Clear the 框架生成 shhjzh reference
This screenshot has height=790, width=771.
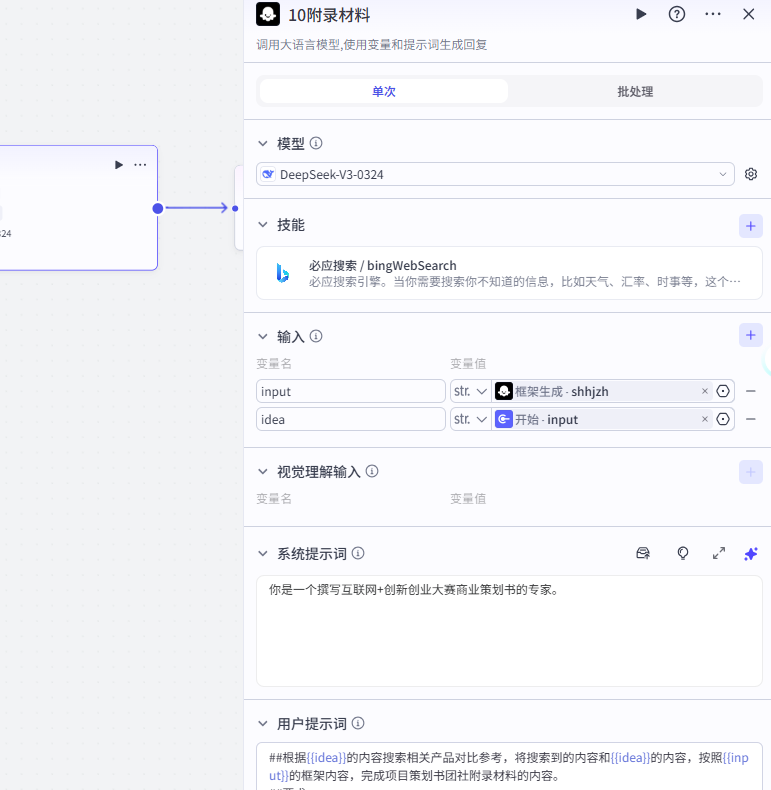pos(705,391)
